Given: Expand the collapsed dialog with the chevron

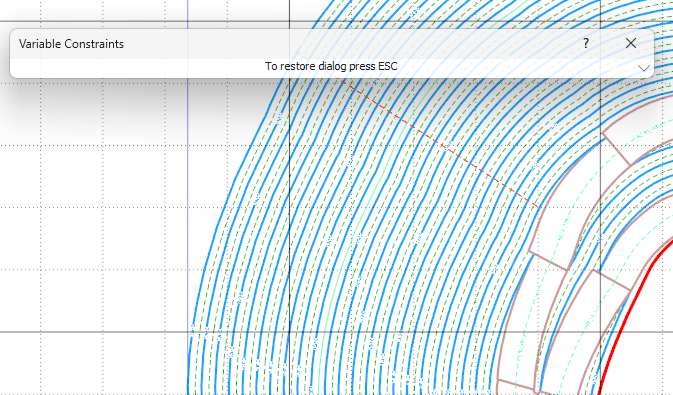Looking at the screenshot, I should tap(643, 68).
